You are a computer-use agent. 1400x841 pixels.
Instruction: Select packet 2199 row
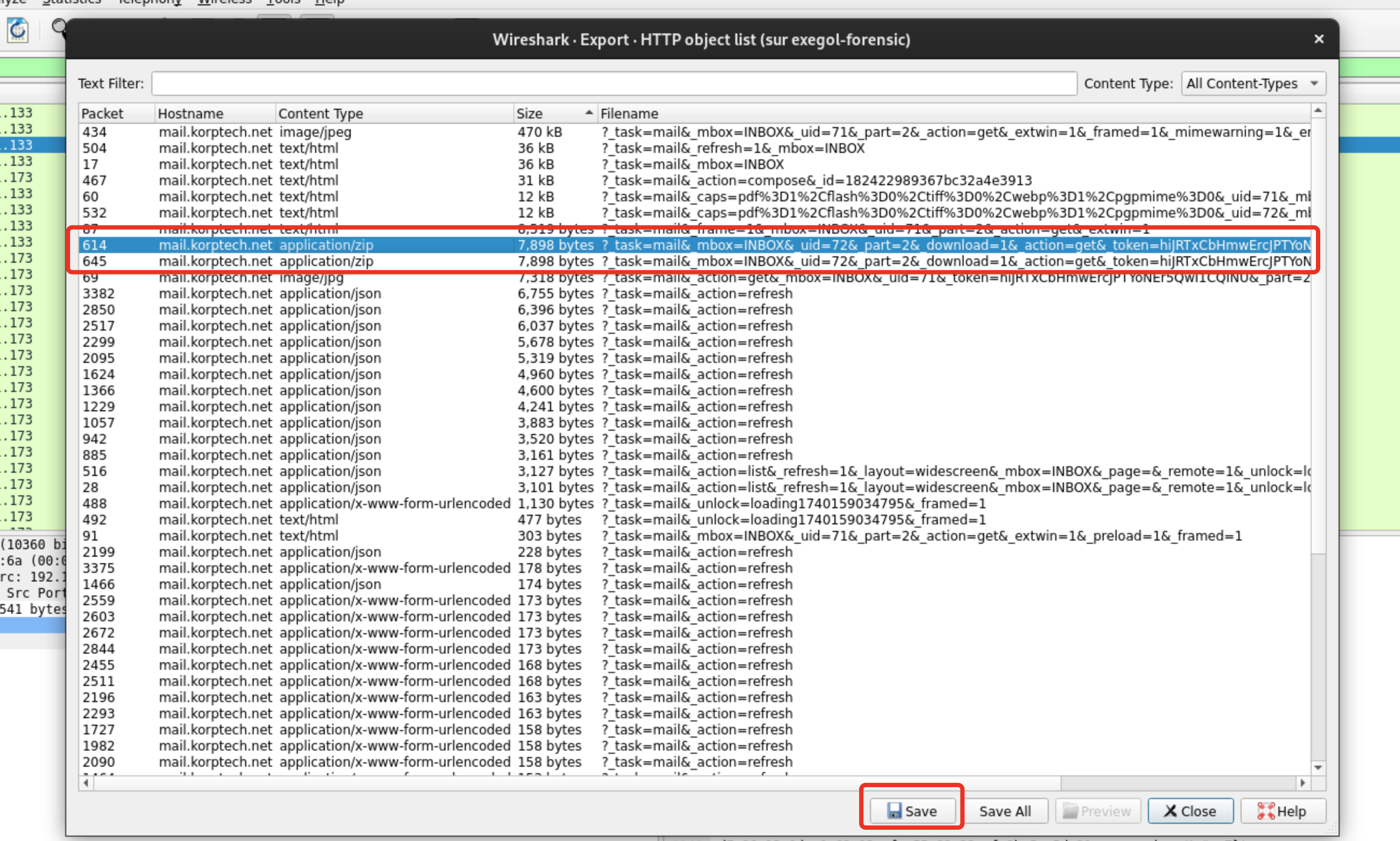[x=695, y=552]
